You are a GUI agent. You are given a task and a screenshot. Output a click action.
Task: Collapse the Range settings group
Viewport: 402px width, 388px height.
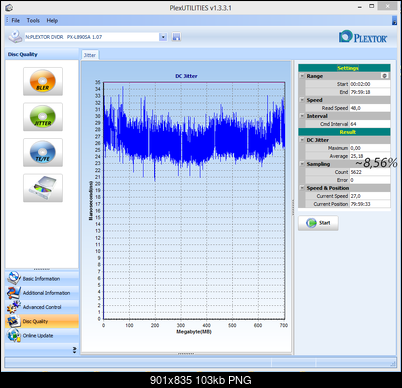302,76
